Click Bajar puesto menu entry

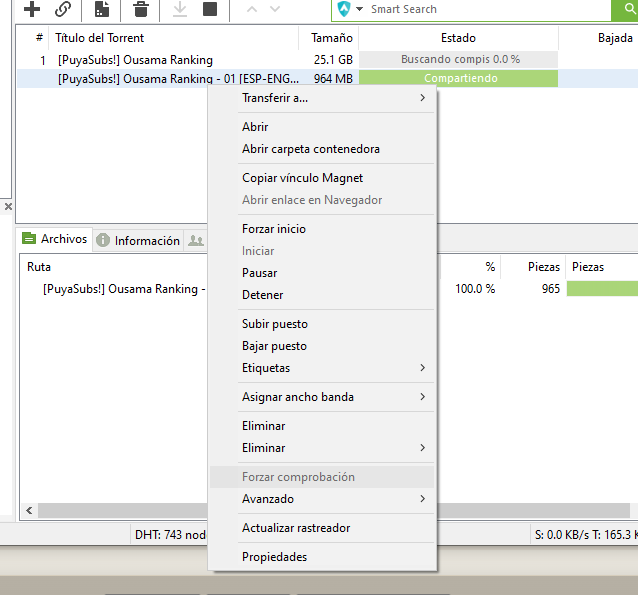[x=322, y=346]
